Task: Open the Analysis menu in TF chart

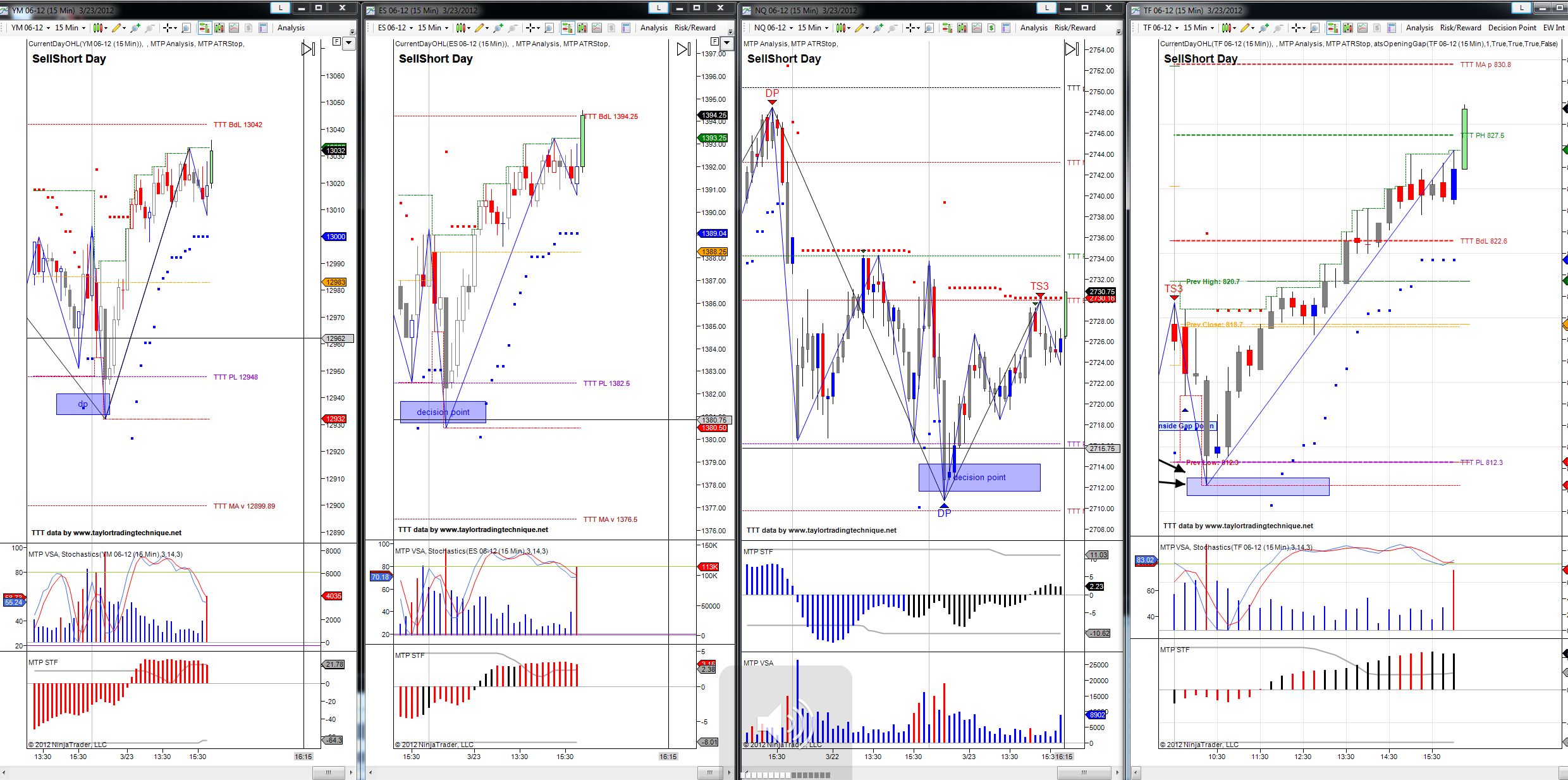Action: coord(1419,28)
